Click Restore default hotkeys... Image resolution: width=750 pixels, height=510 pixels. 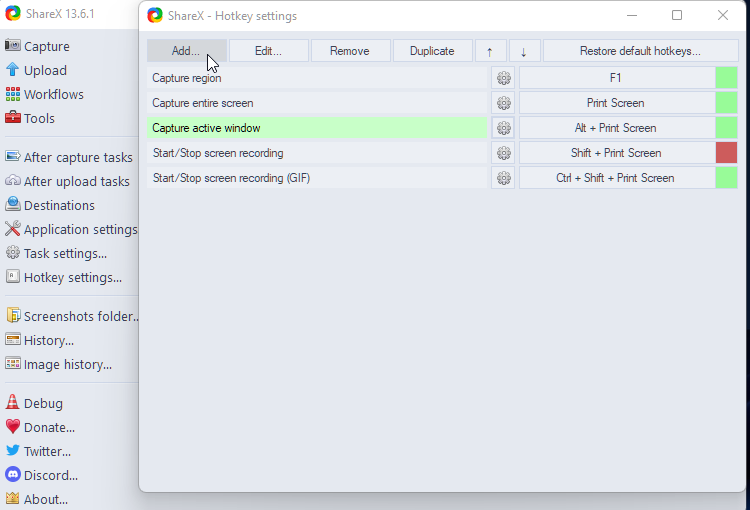click(640, 51)
